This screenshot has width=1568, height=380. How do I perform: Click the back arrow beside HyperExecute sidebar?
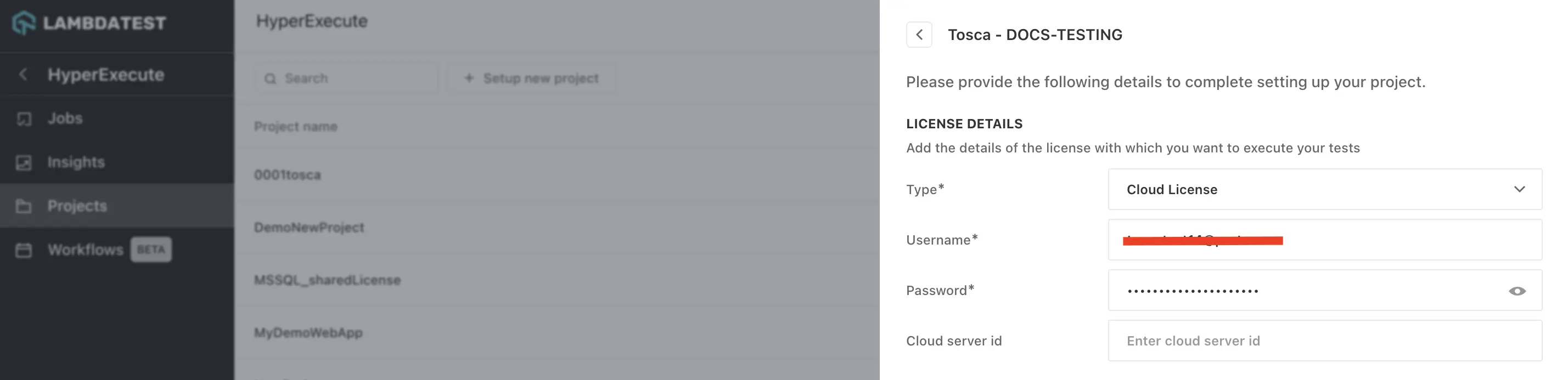[23, 75]
